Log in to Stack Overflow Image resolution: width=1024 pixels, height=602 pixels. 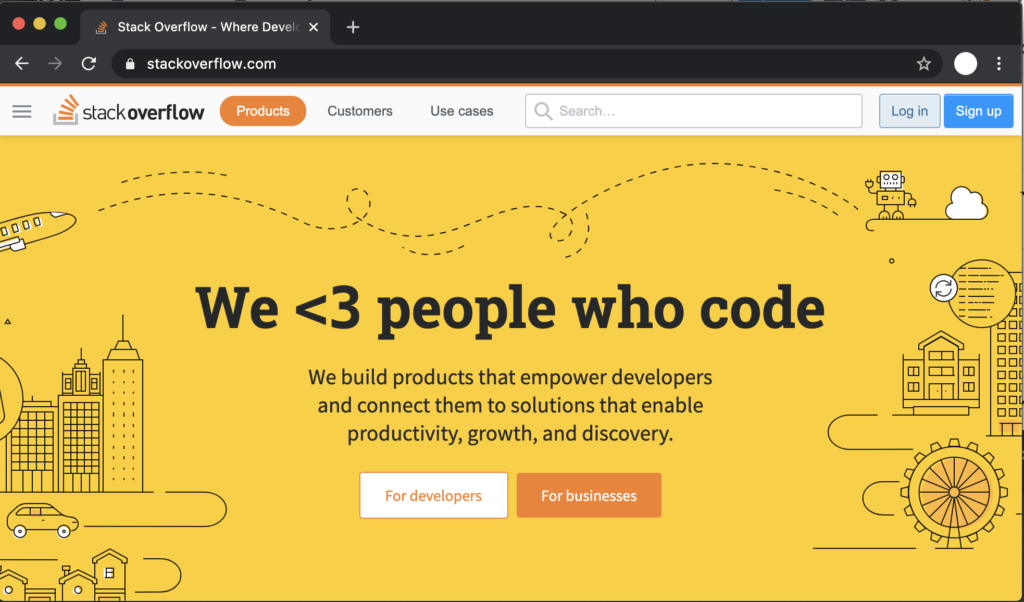pos(908,111)
